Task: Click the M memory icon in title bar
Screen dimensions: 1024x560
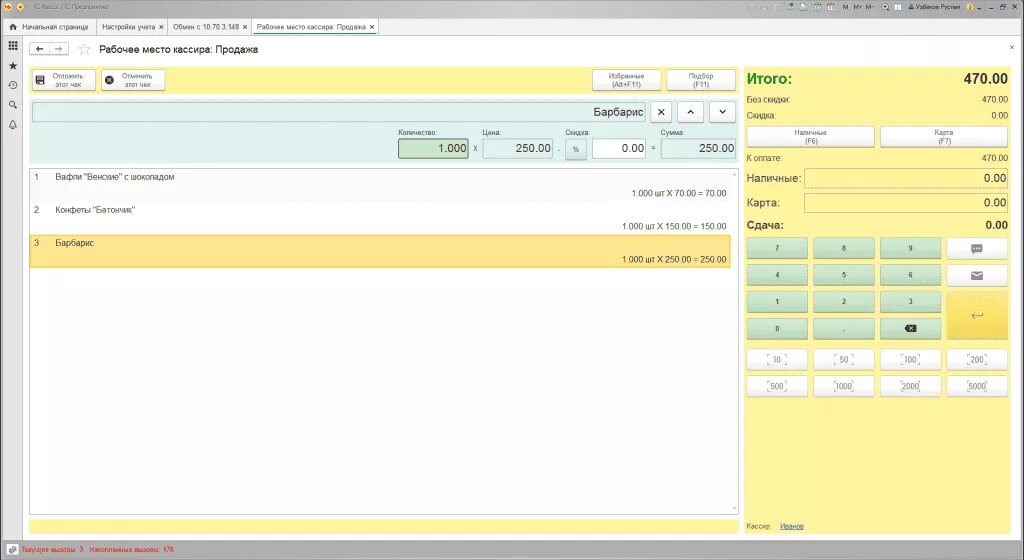Action: click(x=846, y=7)
